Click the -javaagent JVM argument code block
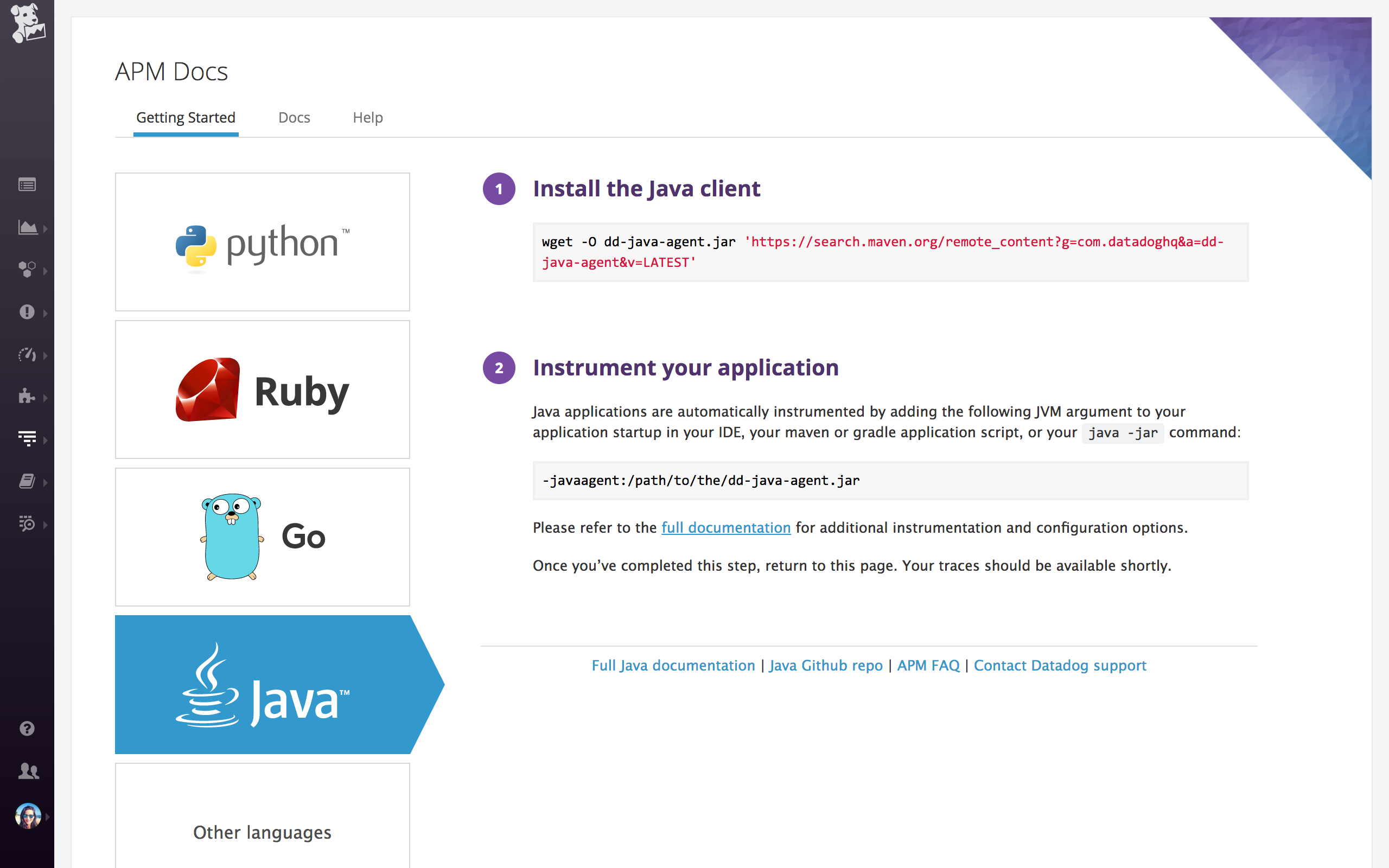The height and width of the screenshot is (868, 1389). [890, 481]
